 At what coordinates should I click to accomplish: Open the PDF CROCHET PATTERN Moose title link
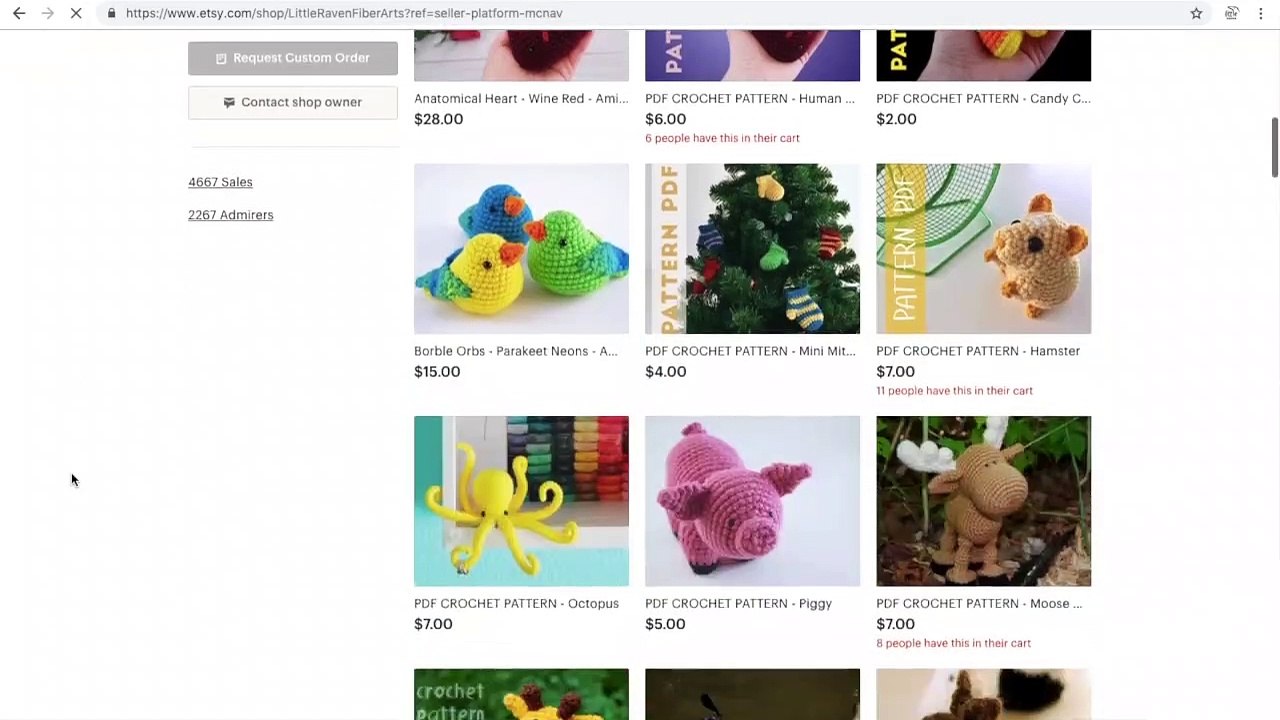pyautogui.click(x=979, y=603)
